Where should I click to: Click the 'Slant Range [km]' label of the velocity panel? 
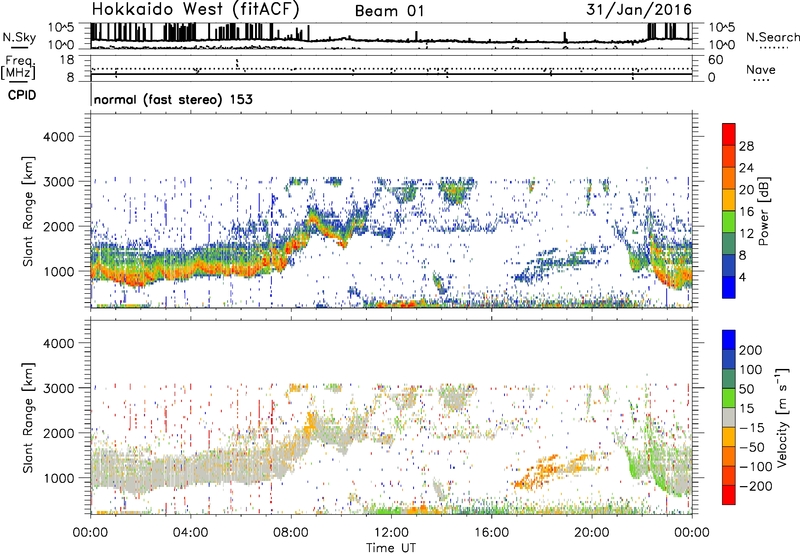28,418
